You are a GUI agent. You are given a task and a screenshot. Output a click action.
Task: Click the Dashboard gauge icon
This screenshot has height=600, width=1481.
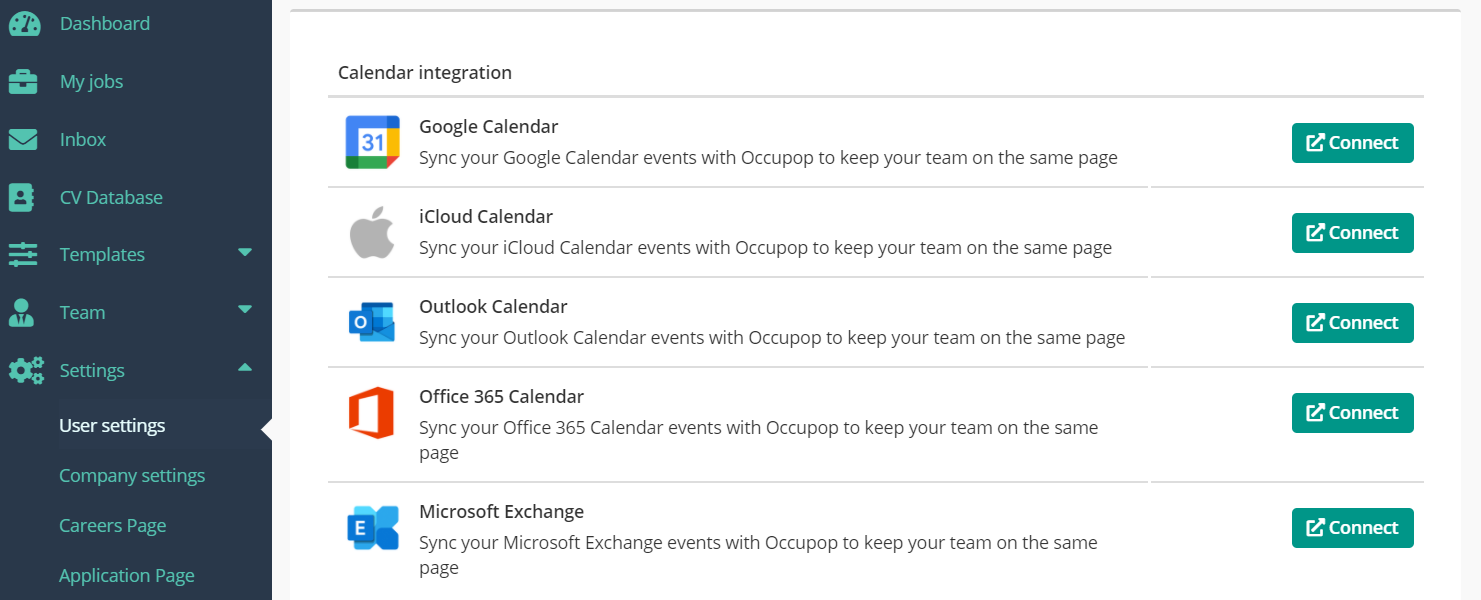(x=25, y=22)
